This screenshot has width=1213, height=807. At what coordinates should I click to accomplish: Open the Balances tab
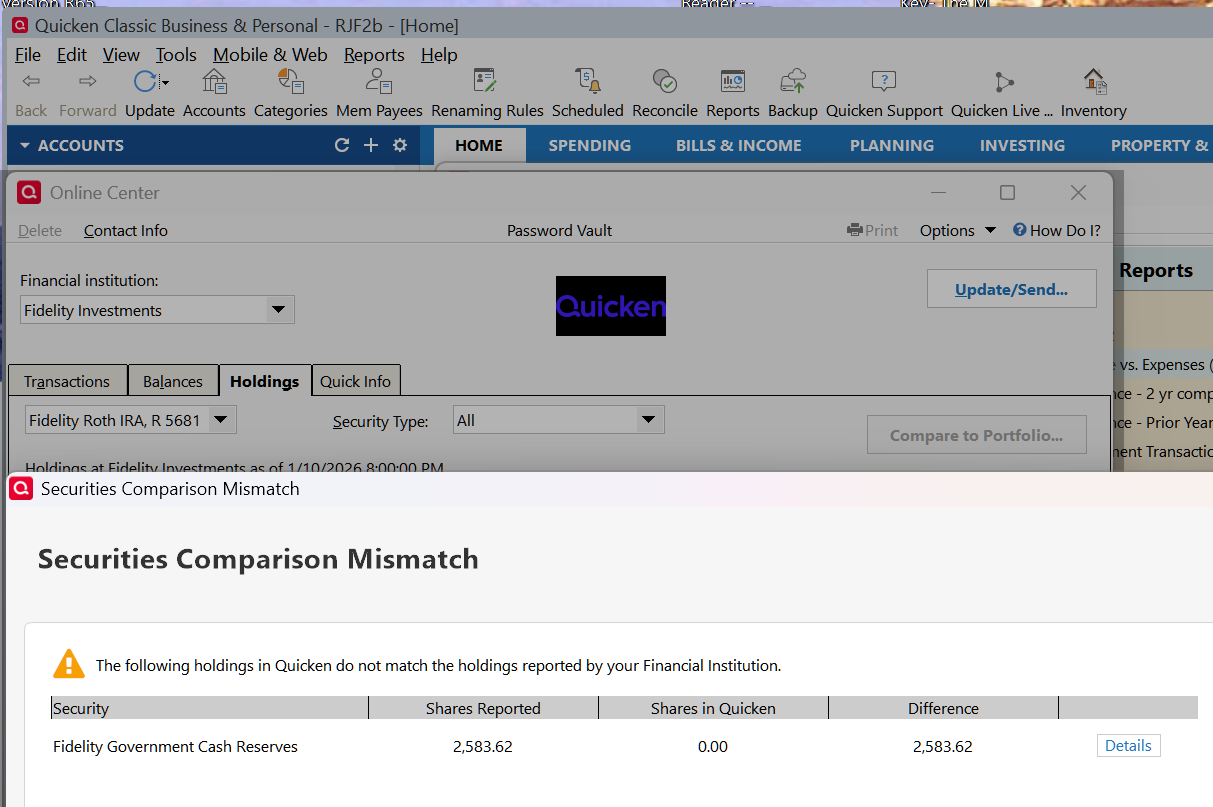pos(173,381)
